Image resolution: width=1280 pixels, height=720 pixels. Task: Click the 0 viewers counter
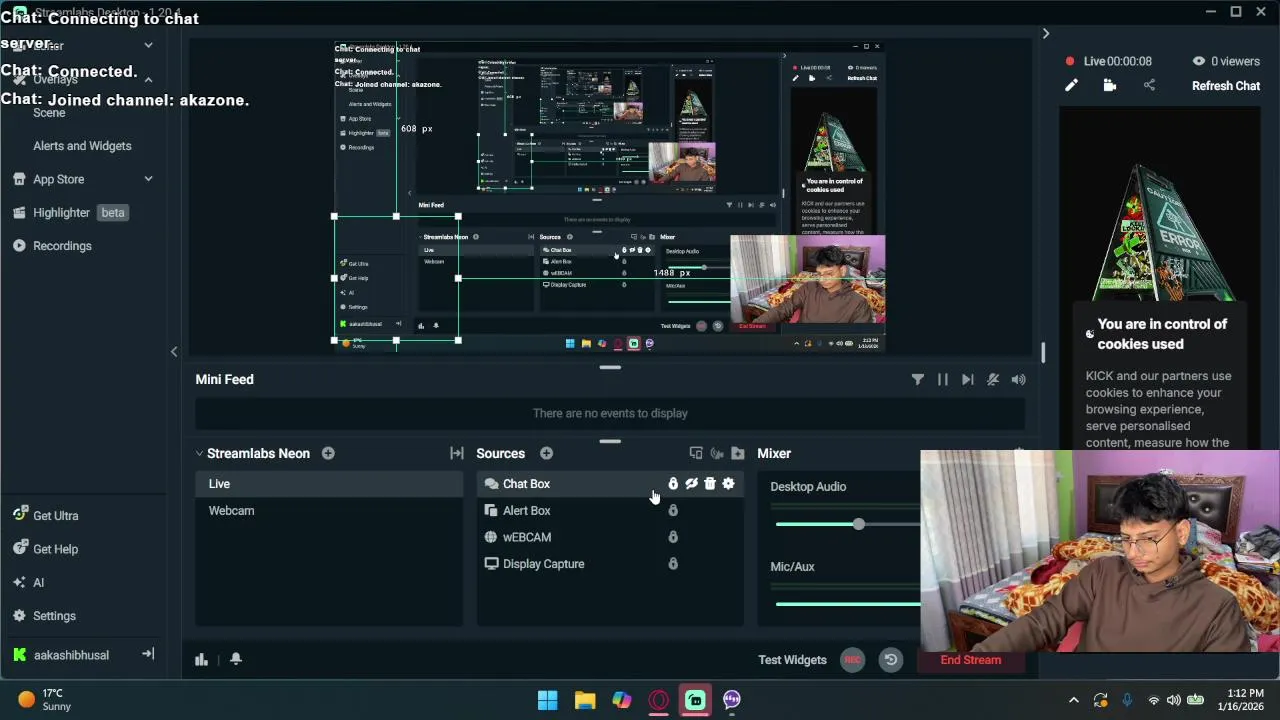point(1226,61)
